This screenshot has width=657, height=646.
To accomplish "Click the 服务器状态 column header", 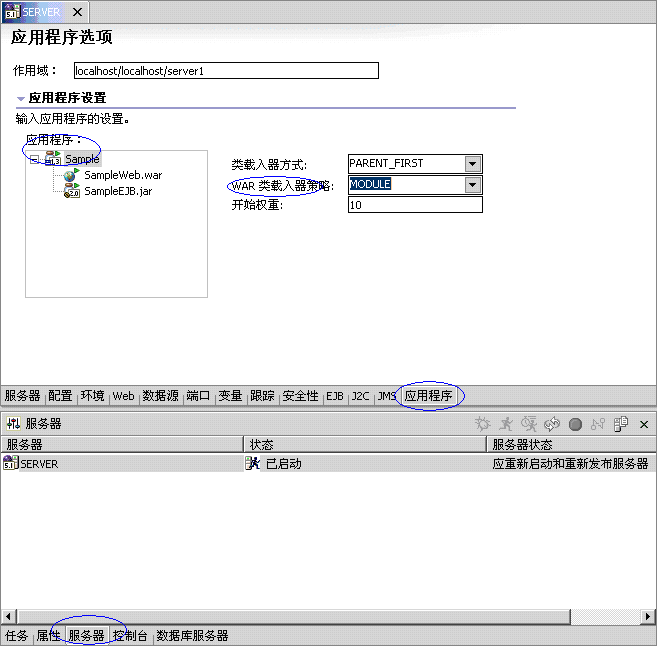I will point(572,444).
